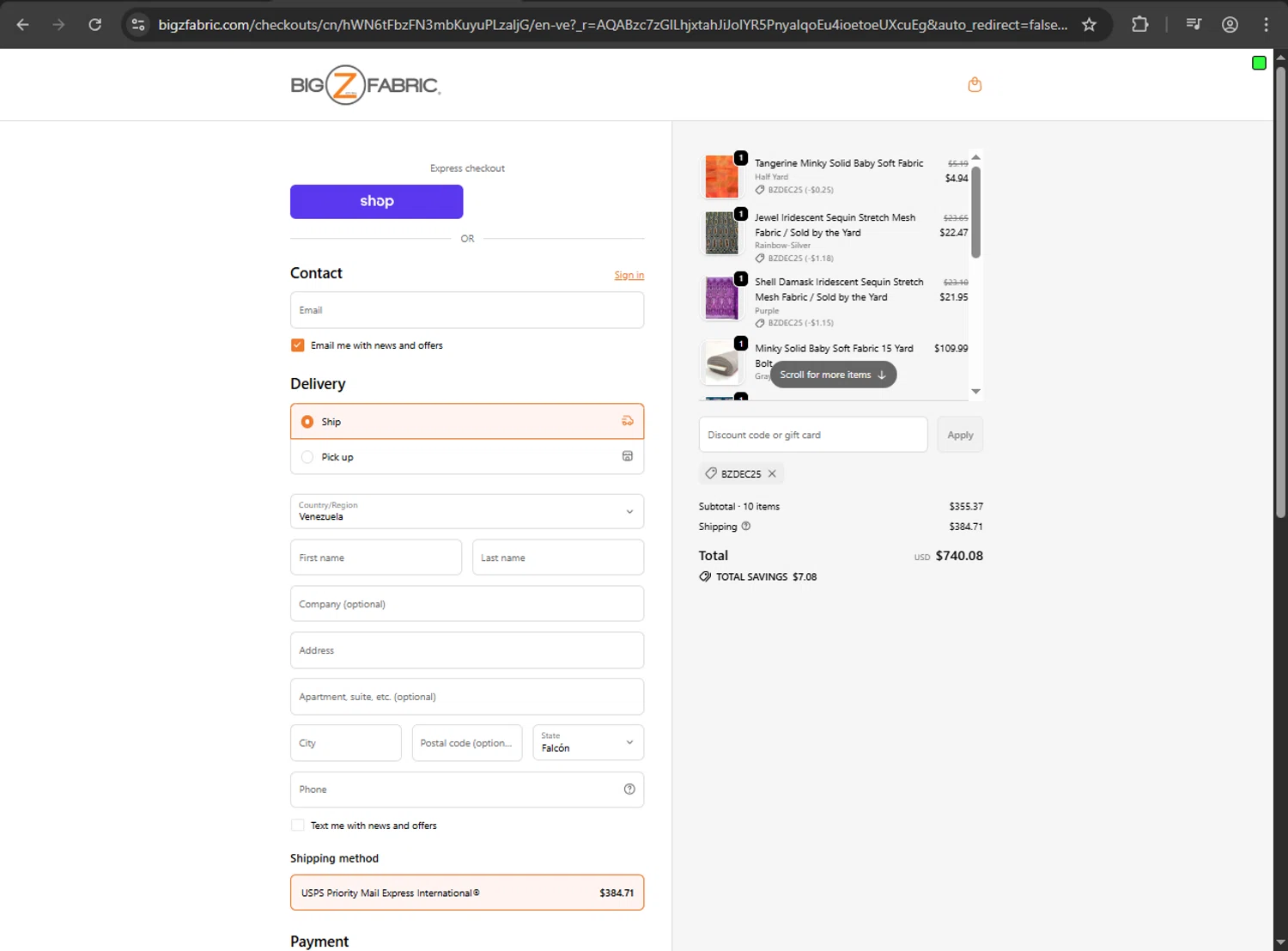Click the 'TOTAL SAVINGS $7.08' text
The height and width of the screenshot is (951, 1288).
tap(766, 577)
